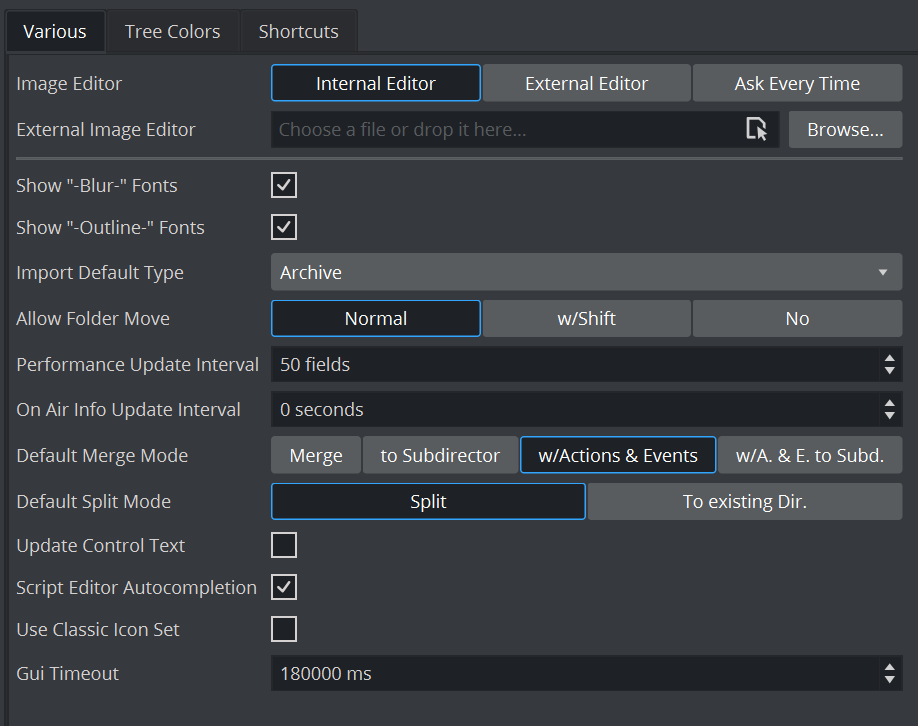Decrease the On Air Info Update Interval
Viewport: 918px width, 726px height.
(889, 416)
